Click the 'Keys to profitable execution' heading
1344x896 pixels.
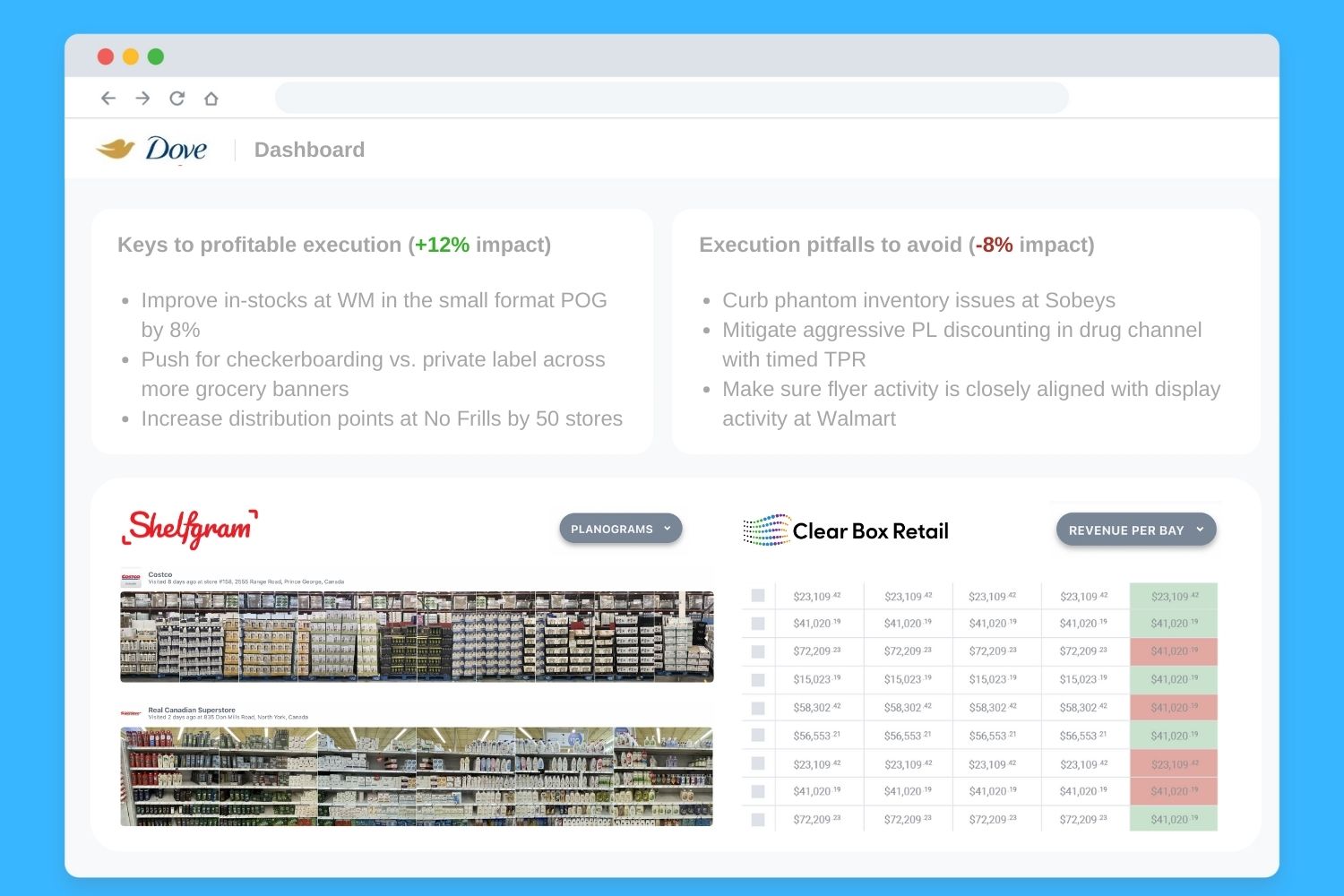click(334, 245)
